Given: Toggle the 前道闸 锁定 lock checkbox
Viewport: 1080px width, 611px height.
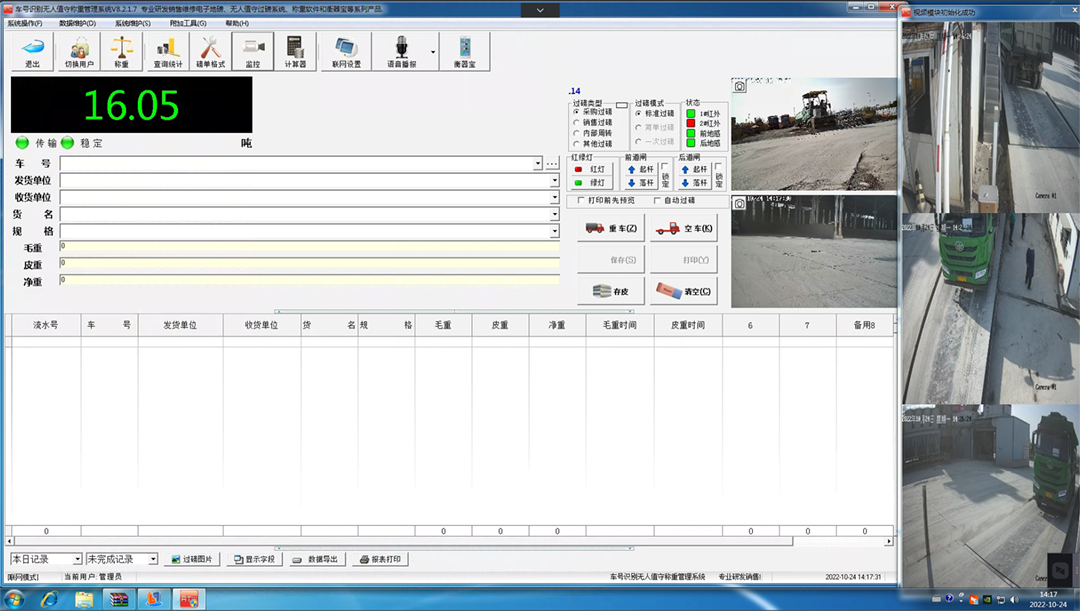Looking at the screenshot, I should coord(664,167).
